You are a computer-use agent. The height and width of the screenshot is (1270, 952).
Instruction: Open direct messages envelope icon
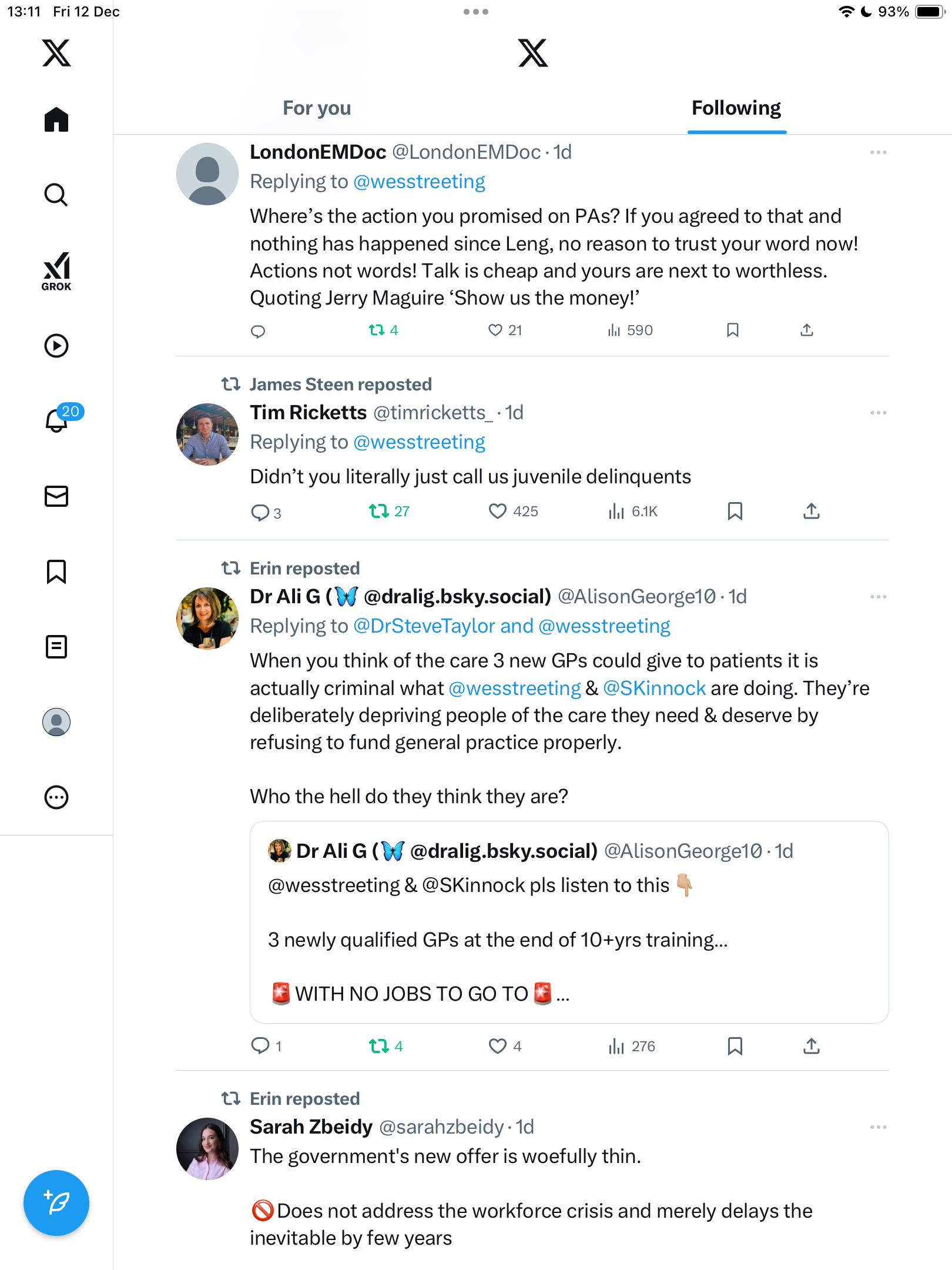point(56,496)
